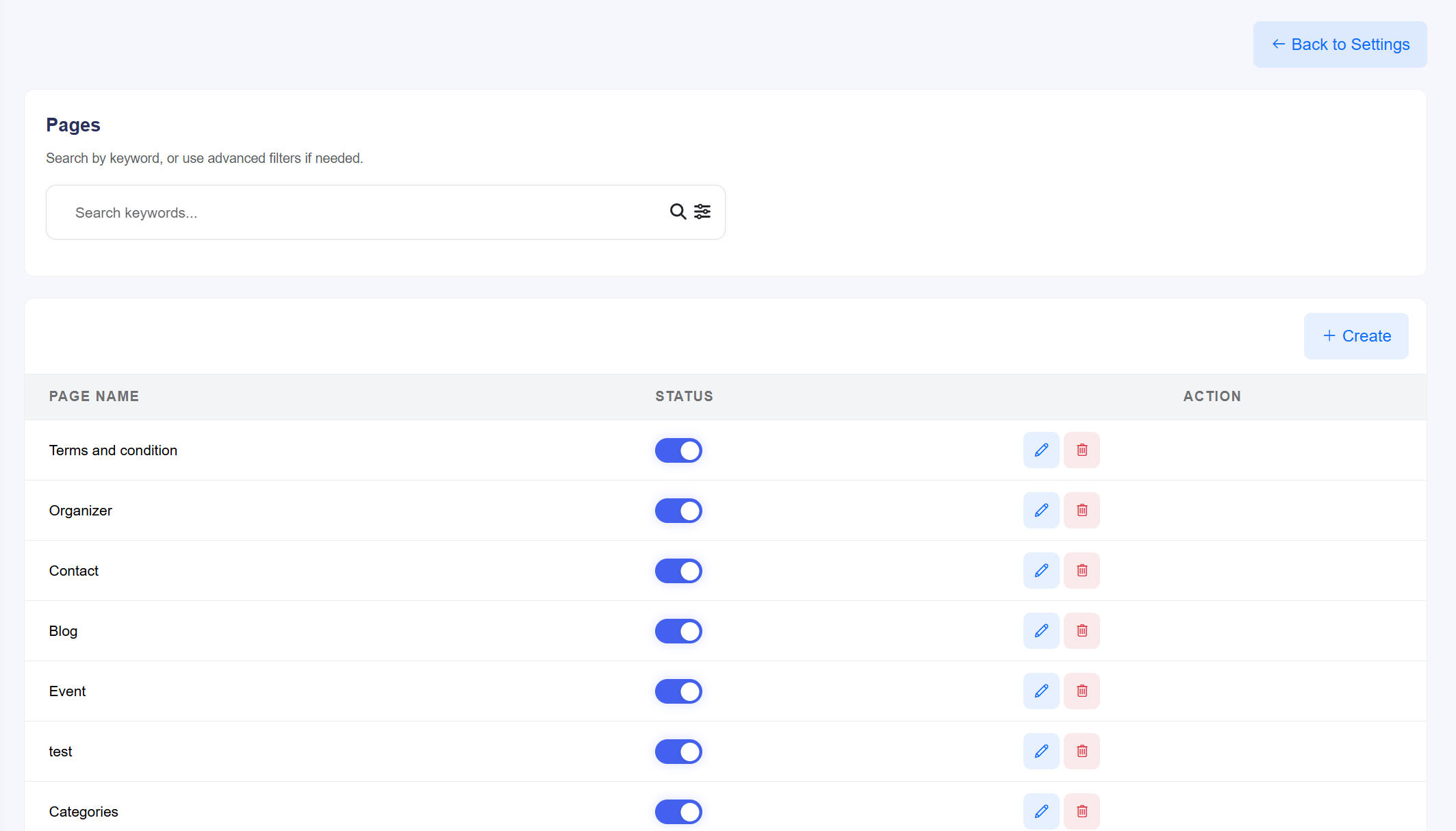Open advanced filters beside the search bar
1456x831 pixels.
(702, 212)
